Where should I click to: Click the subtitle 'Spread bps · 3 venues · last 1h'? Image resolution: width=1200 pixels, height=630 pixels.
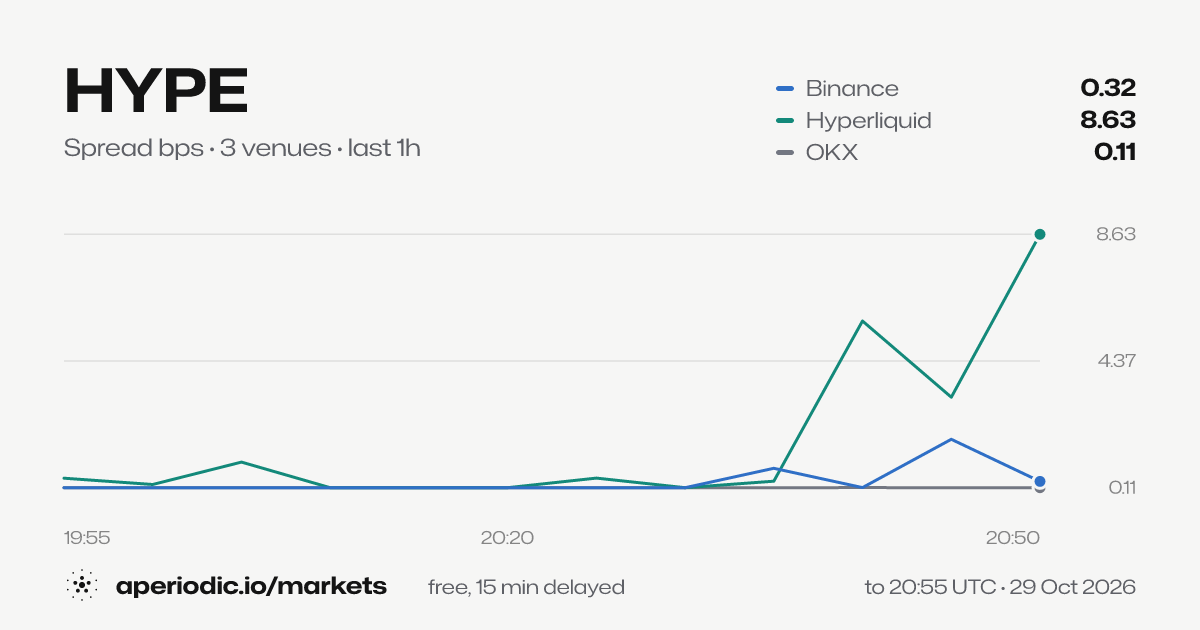242,149
